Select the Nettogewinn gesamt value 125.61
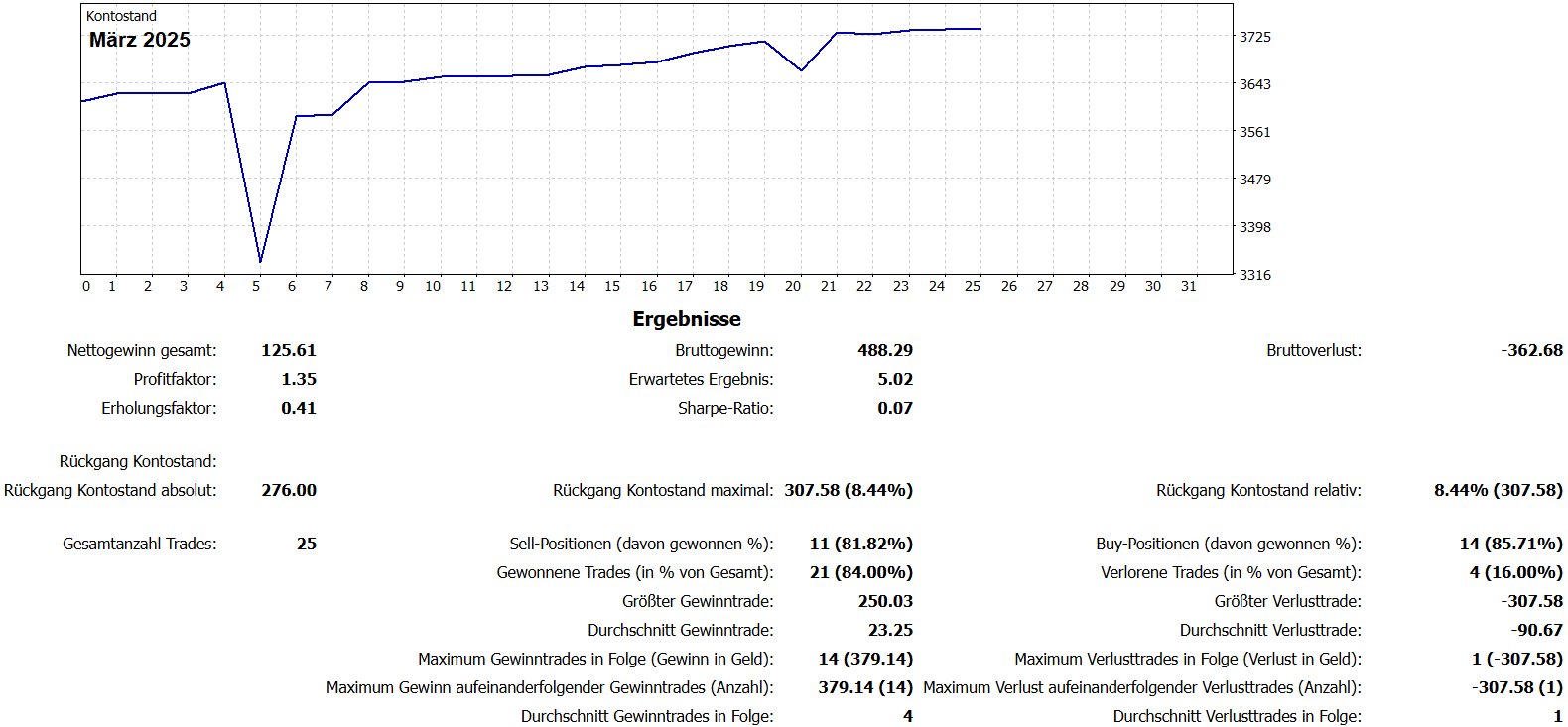1568x727 pixels. click(x=289, y=350)
